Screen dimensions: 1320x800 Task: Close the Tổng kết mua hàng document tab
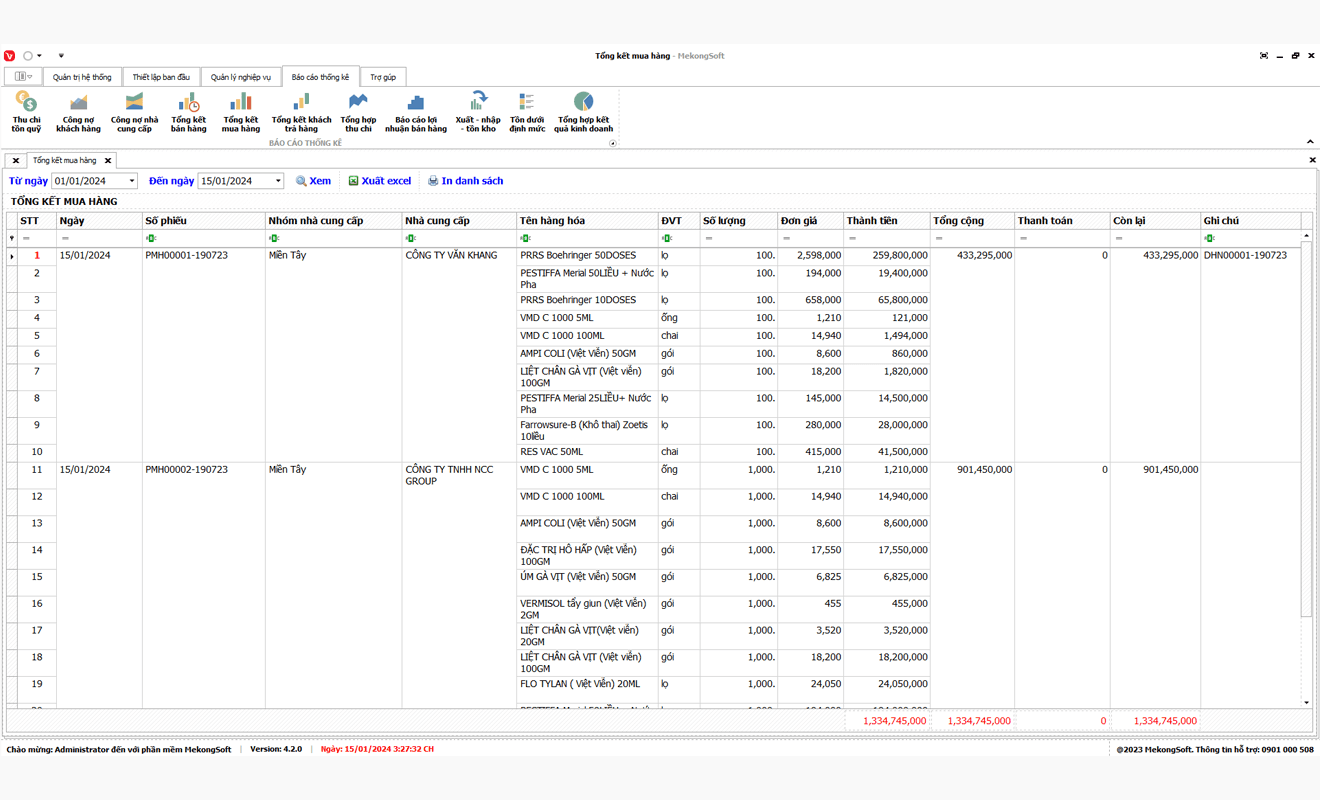108,160
